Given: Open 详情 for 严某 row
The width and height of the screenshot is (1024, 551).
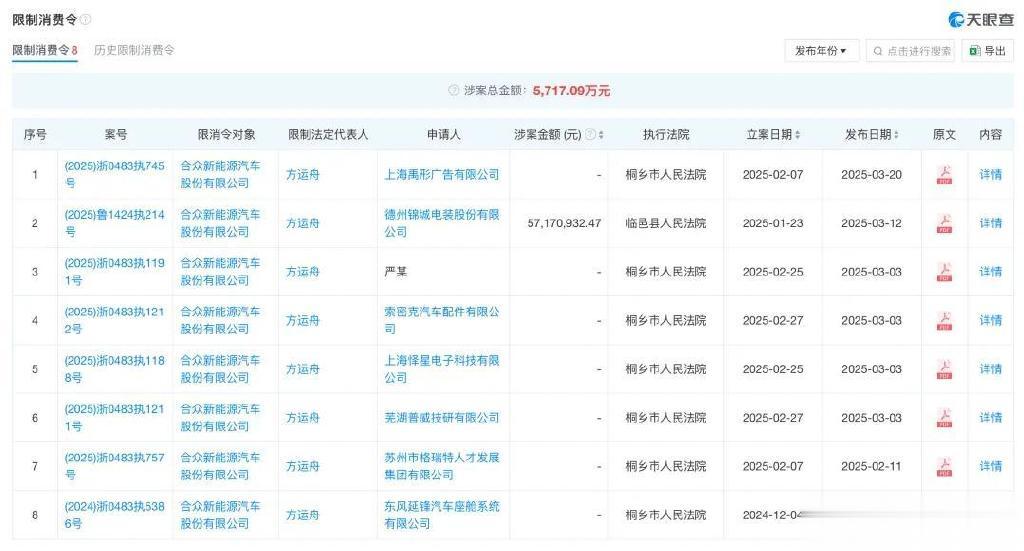Looking at the screenshot, I should click(990, 272).
